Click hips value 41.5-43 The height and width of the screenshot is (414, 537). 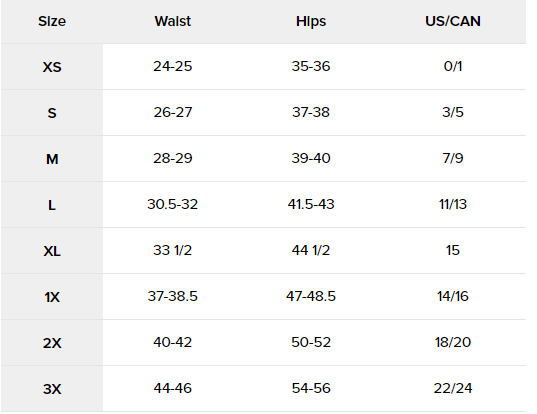click(311, 204)
